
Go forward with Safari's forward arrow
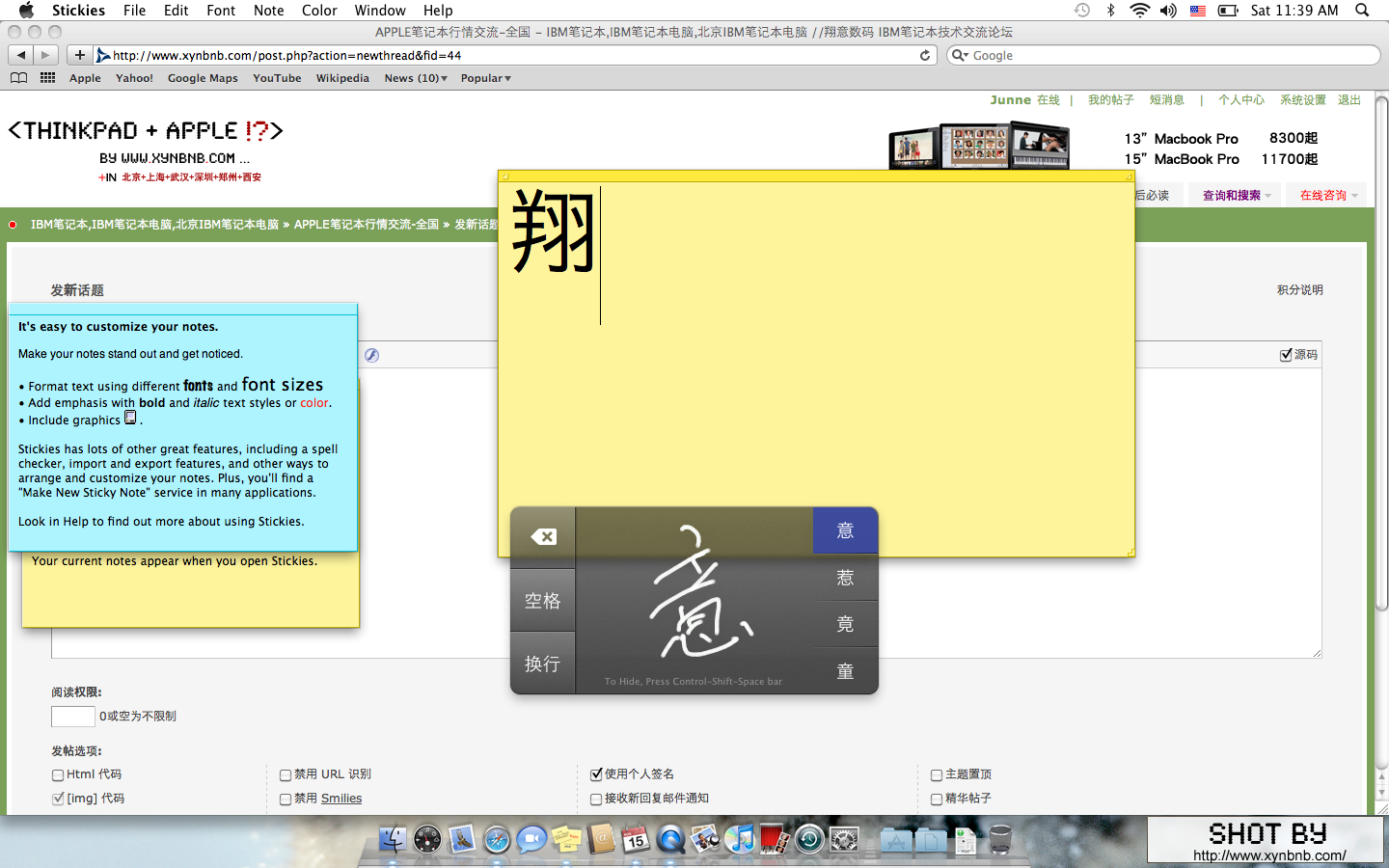45,55
